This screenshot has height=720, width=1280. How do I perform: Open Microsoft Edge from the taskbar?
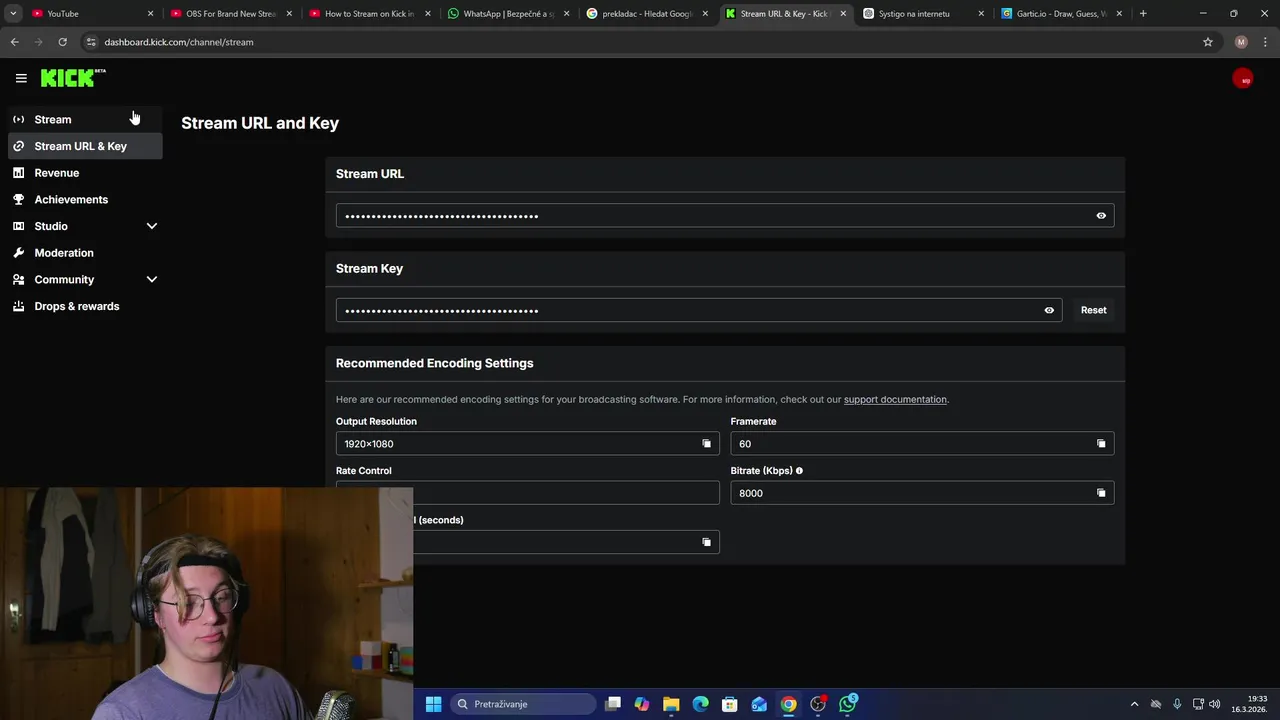(x=701, y=704)
